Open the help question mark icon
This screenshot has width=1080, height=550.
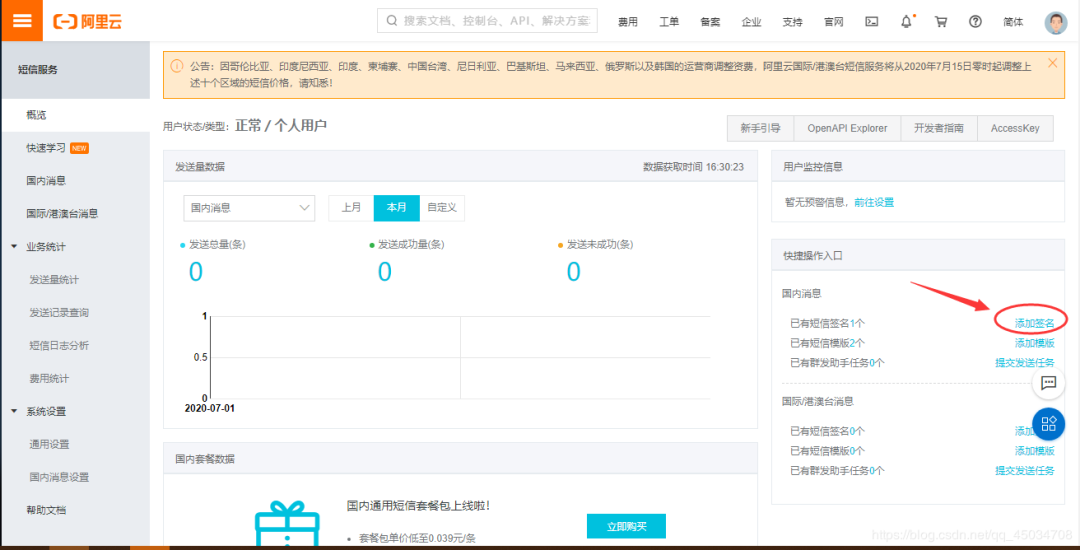tap(975, 21)
